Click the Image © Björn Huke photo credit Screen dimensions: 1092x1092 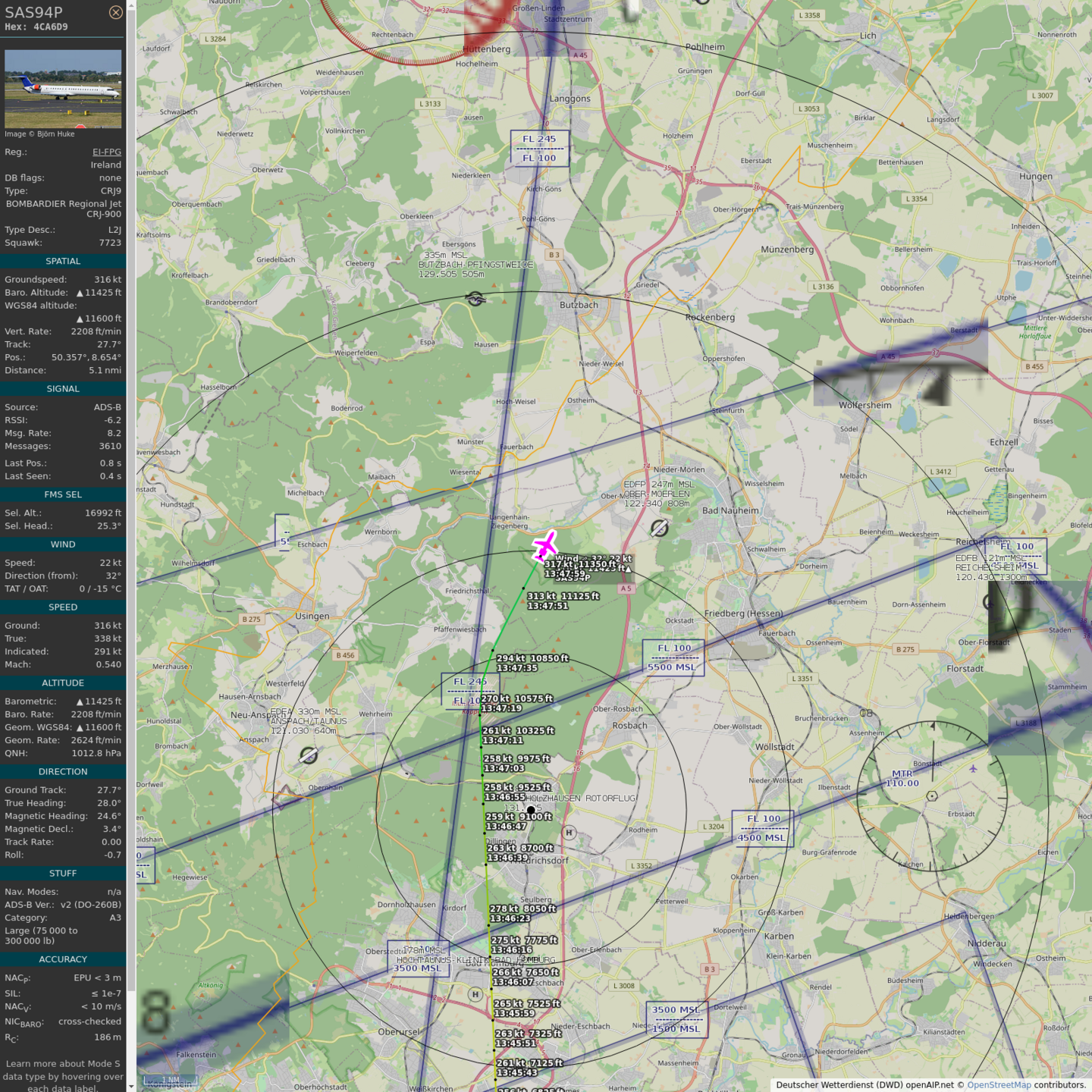point(39,134)
